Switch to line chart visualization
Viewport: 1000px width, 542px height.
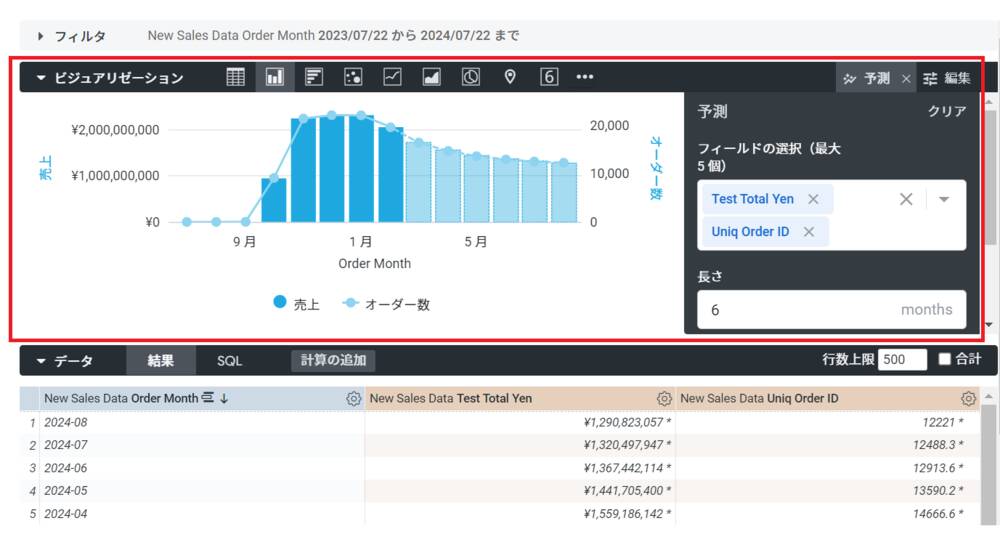392,77
